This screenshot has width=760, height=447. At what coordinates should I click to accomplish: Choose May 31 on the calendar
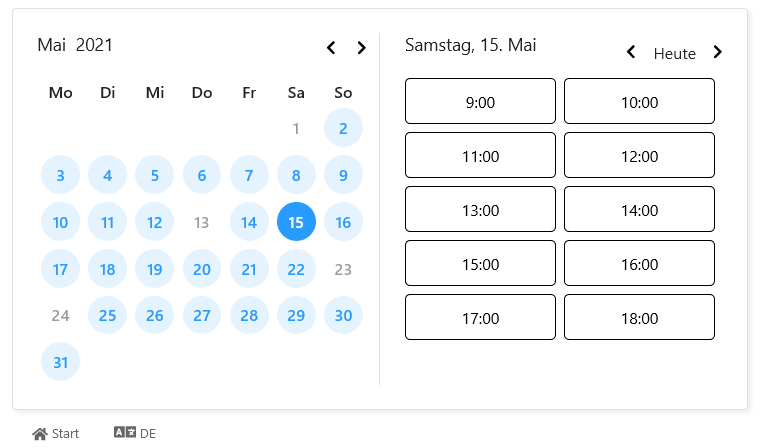[x=60, y=362]
